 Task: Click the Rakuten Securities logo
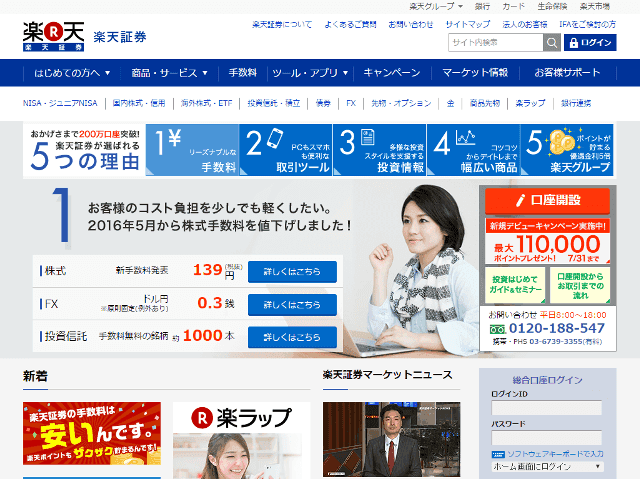[53, 36]
